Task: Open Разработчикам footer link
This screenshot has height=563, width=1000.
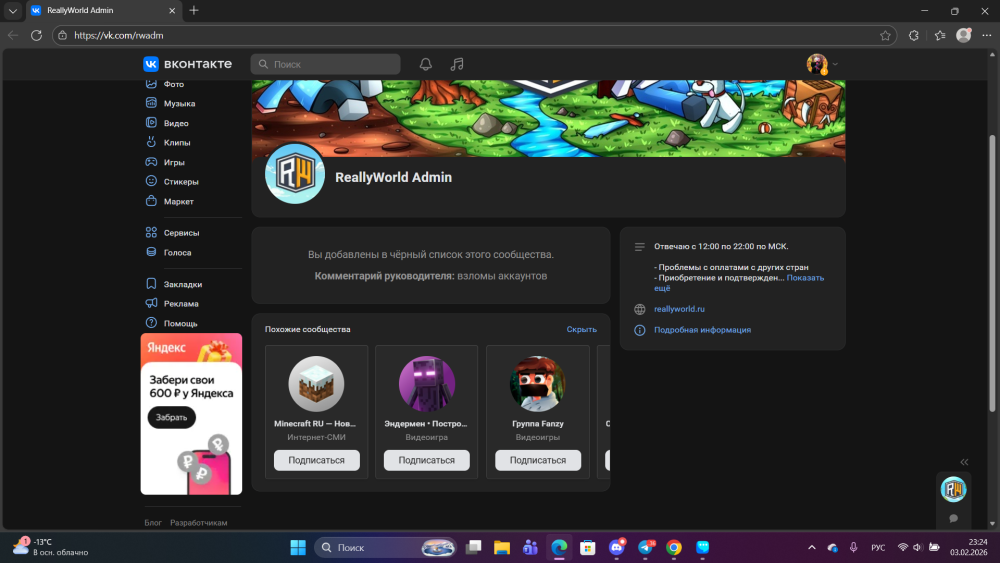Action: [x=198, y=522]
